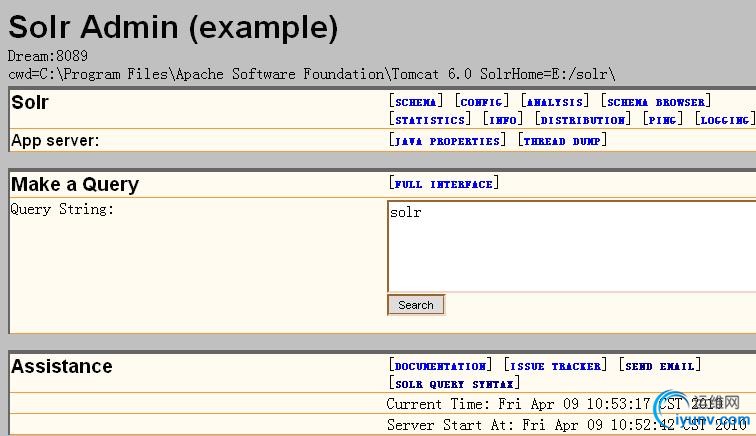
Task: Open the DISTRIBUTION link
Action: (x=582, y=120)
